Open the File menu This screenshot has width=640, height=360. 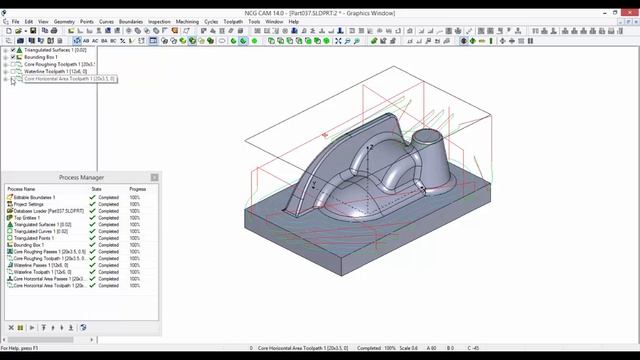(16, 22)
